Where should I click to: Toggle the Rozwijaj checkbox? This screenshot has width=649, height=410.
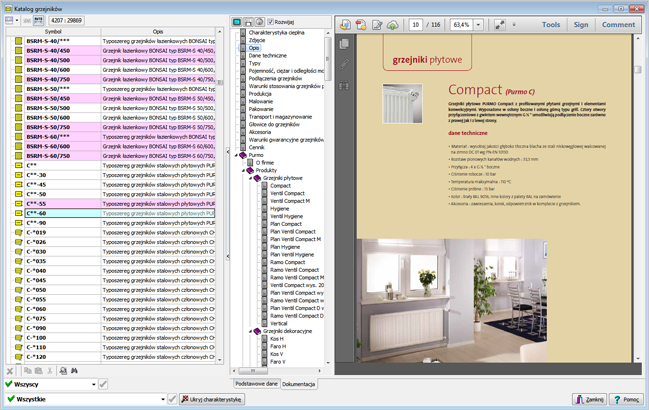pos(271,22)
